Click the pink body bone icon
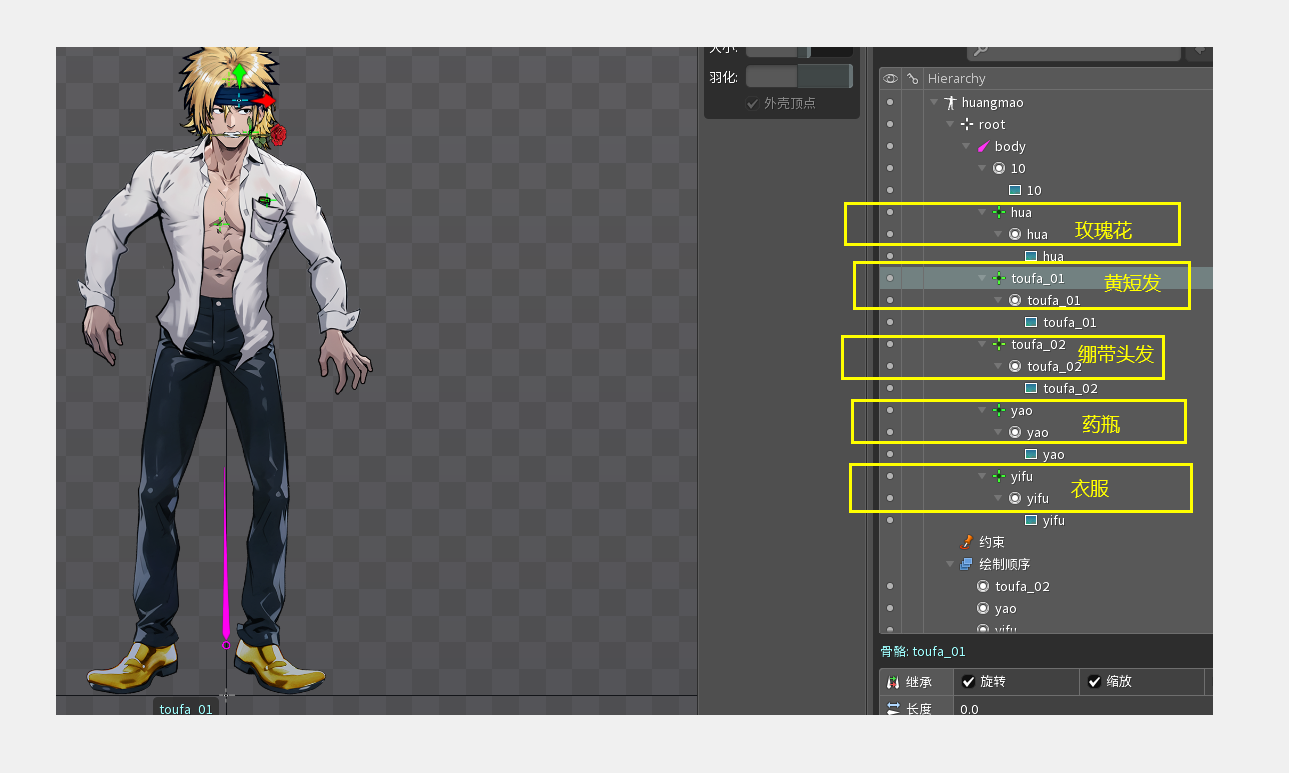 [x=983, y=147]
